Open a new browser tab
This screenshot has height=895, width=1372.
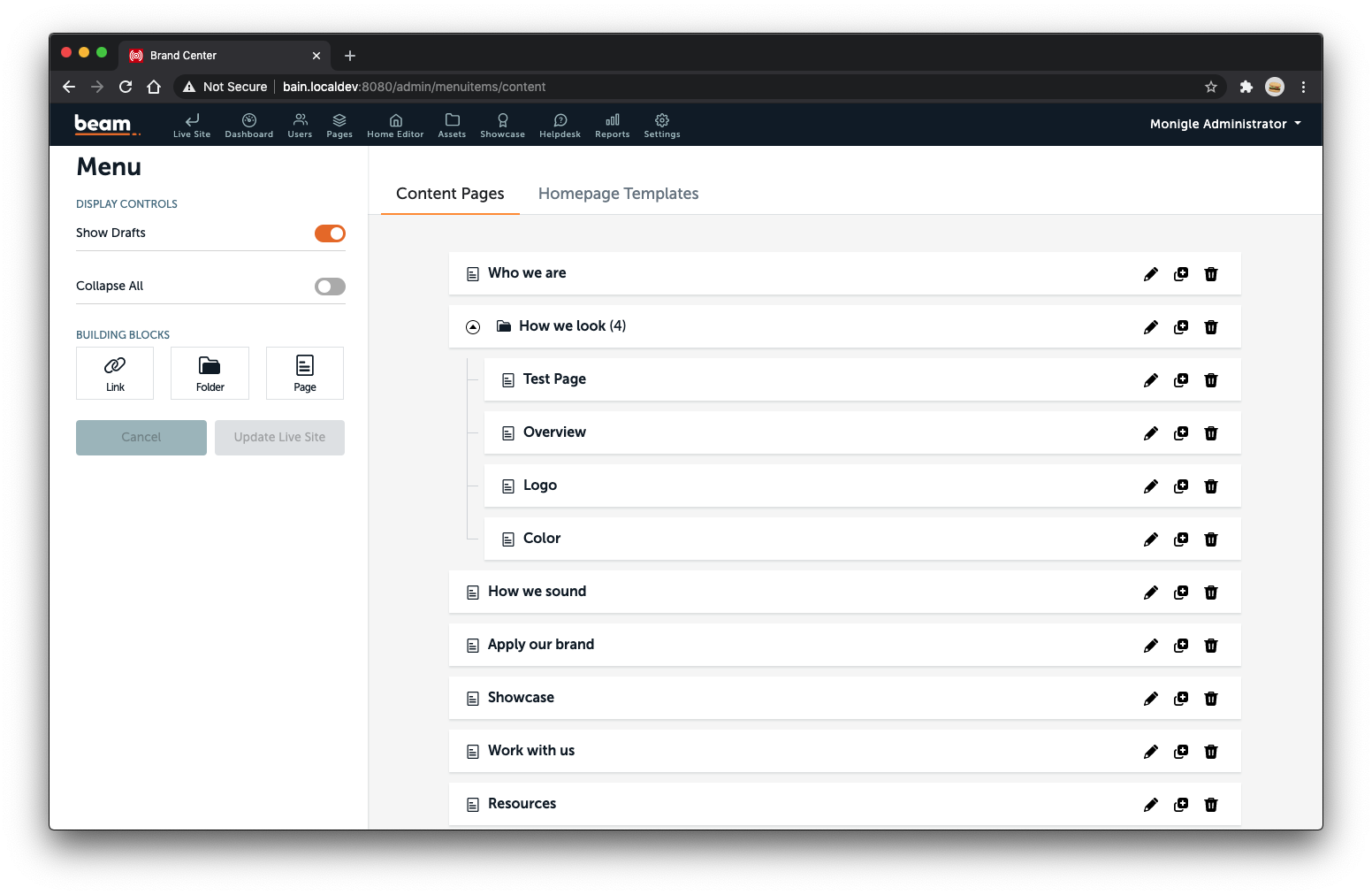[x=350, y=56]
